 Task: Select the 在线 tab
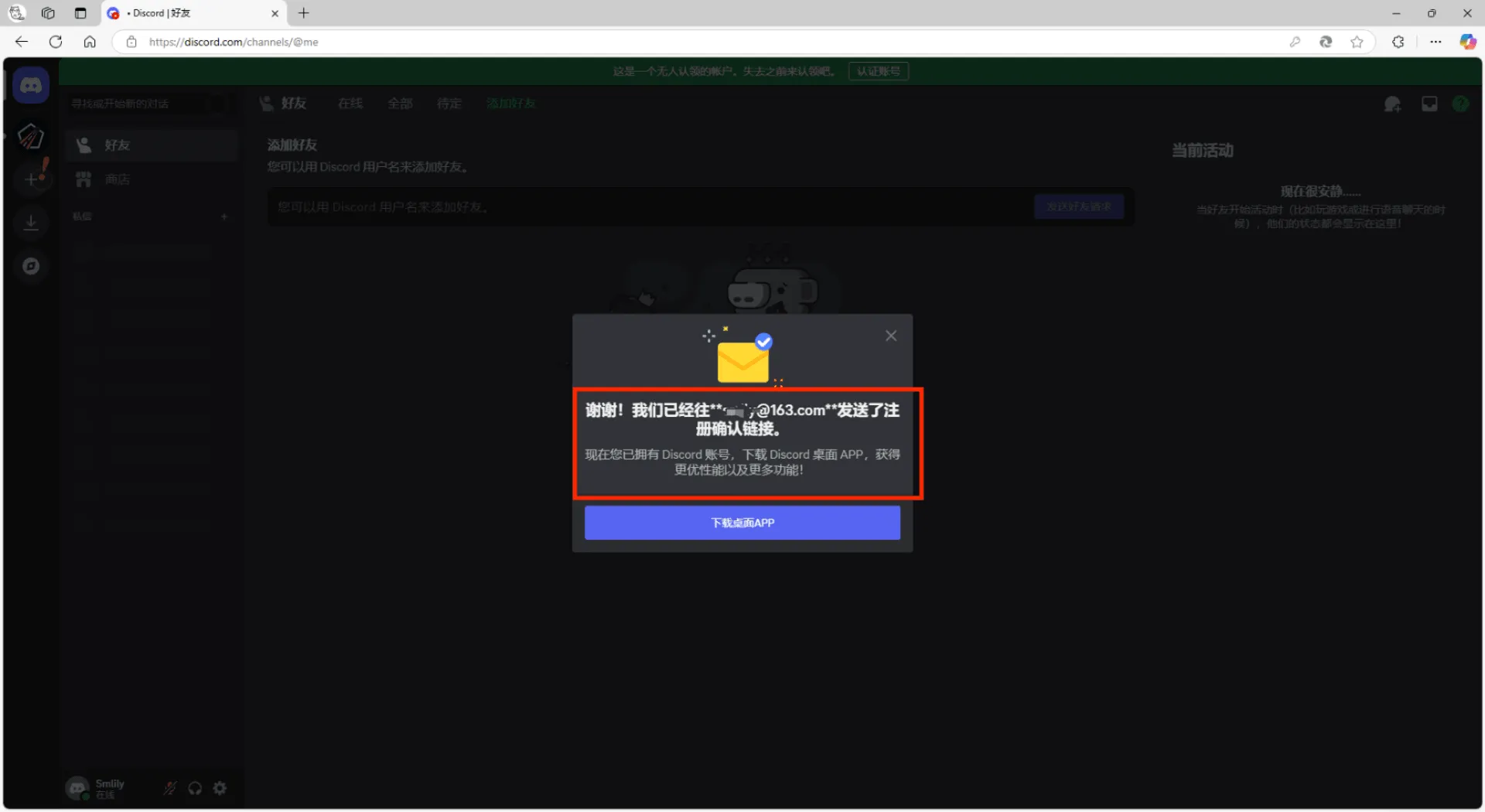point(350,104)
